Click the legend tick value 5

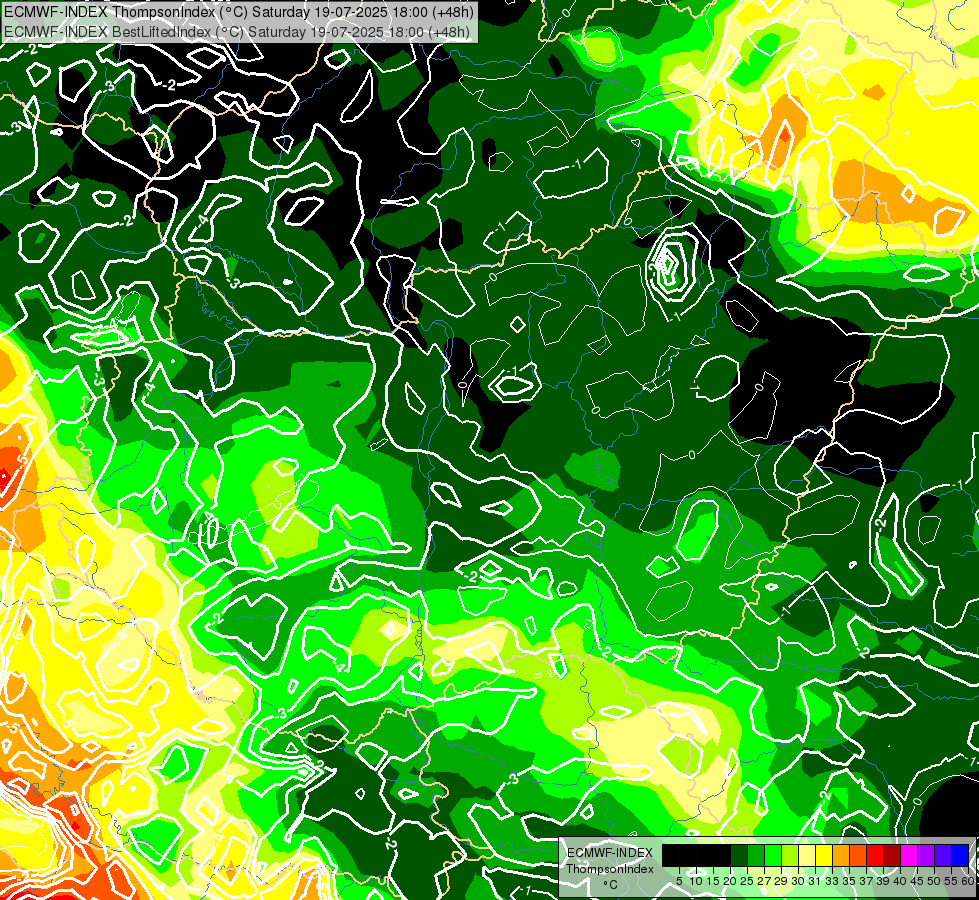point(679,881)
